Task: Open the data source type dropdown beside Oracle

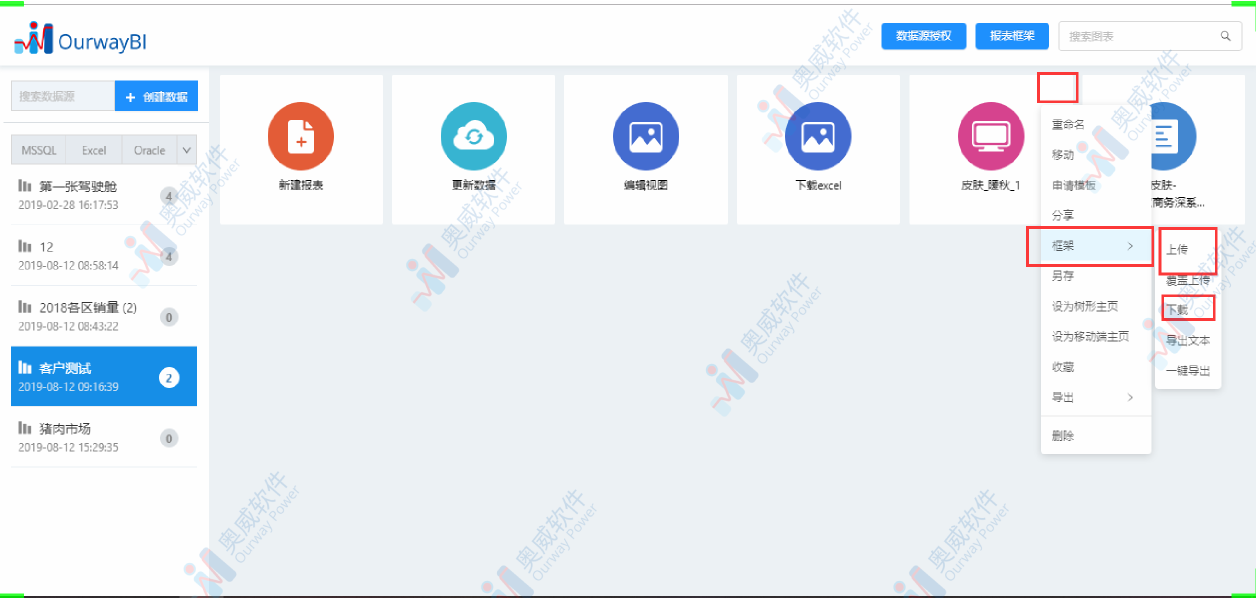Action: [x=187, y=150]
